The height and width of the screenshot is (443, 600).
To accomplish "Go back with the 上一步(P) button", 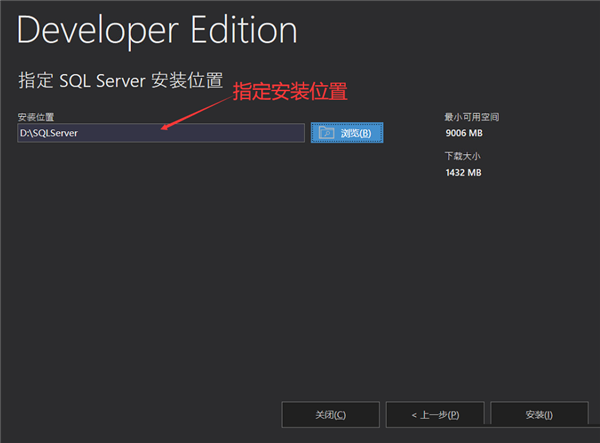I will 435,414.
